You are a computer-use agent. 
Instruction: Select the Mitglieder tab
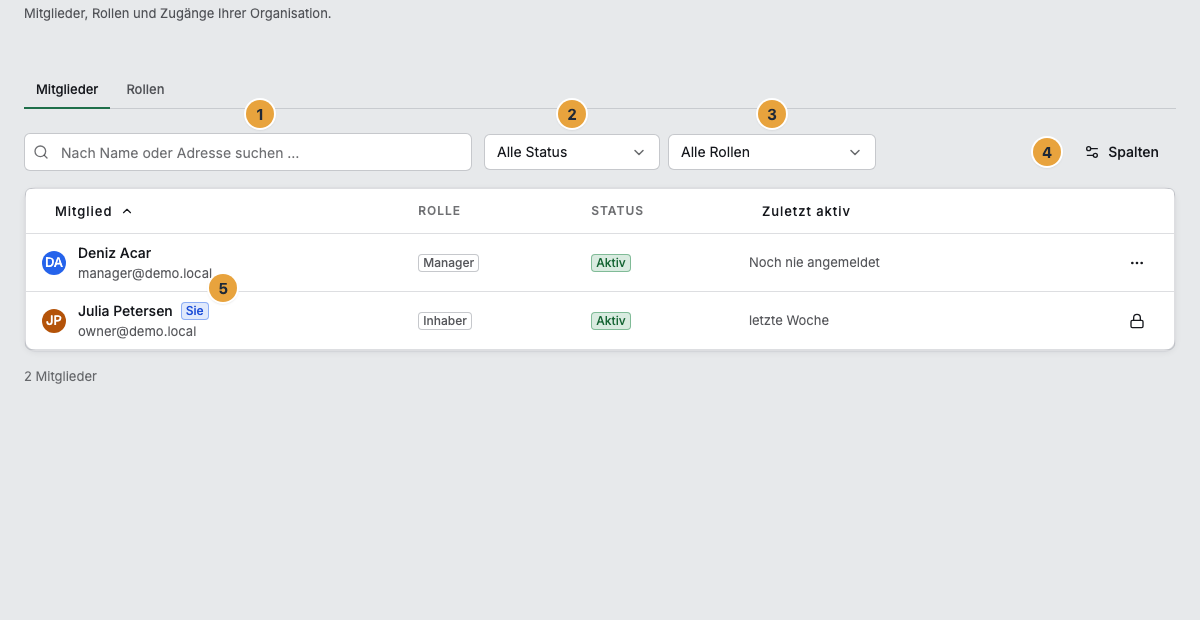[x=67, y=89]
